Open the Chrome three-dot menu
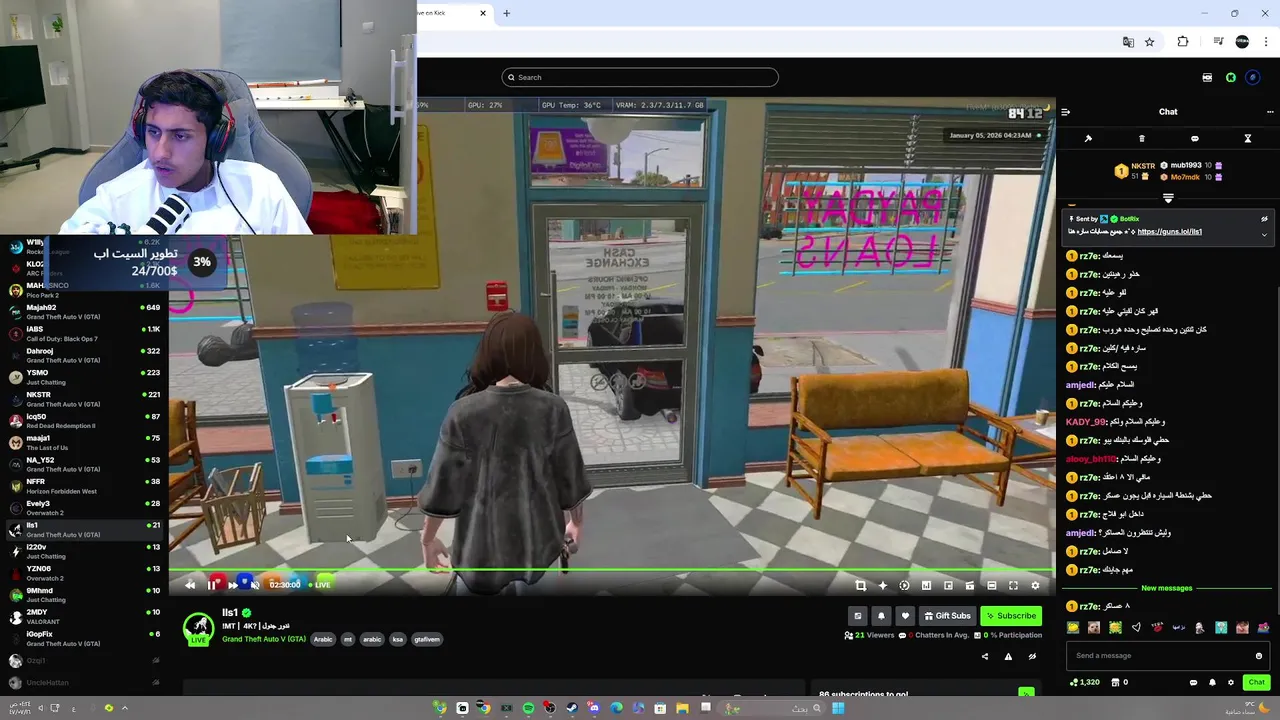This screenshot has width=1280, height=720. pyautogui.click(x=1266, y=42)
